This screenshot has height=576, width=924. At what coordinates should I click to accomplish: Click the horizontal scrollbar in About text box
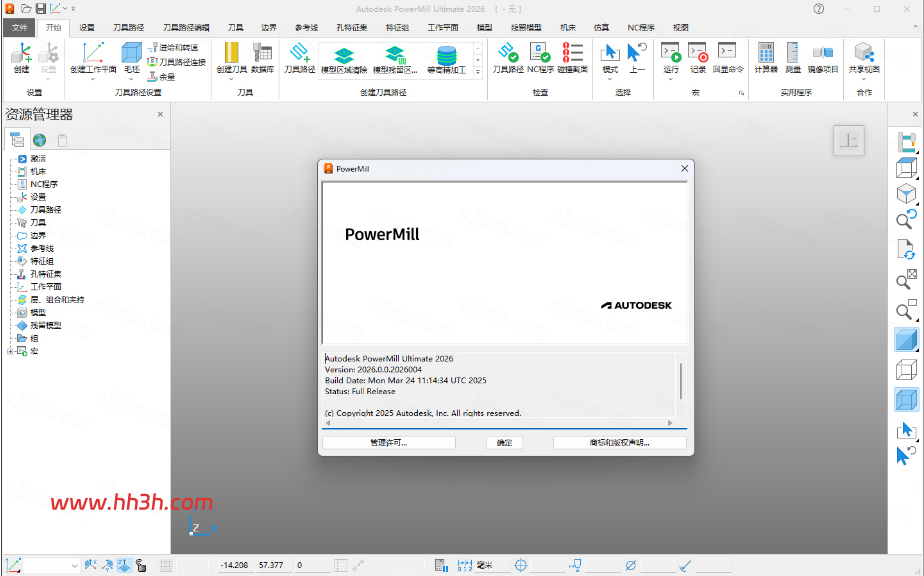click(x=499, y=423)
